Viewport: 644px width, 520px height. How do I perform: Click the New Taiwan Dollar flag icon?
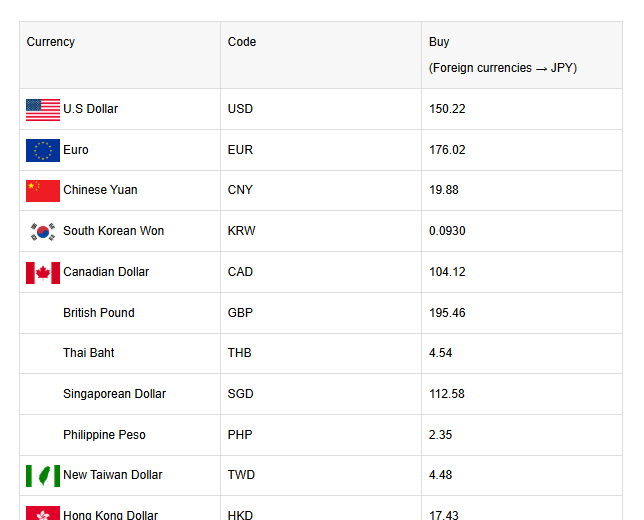43,475
